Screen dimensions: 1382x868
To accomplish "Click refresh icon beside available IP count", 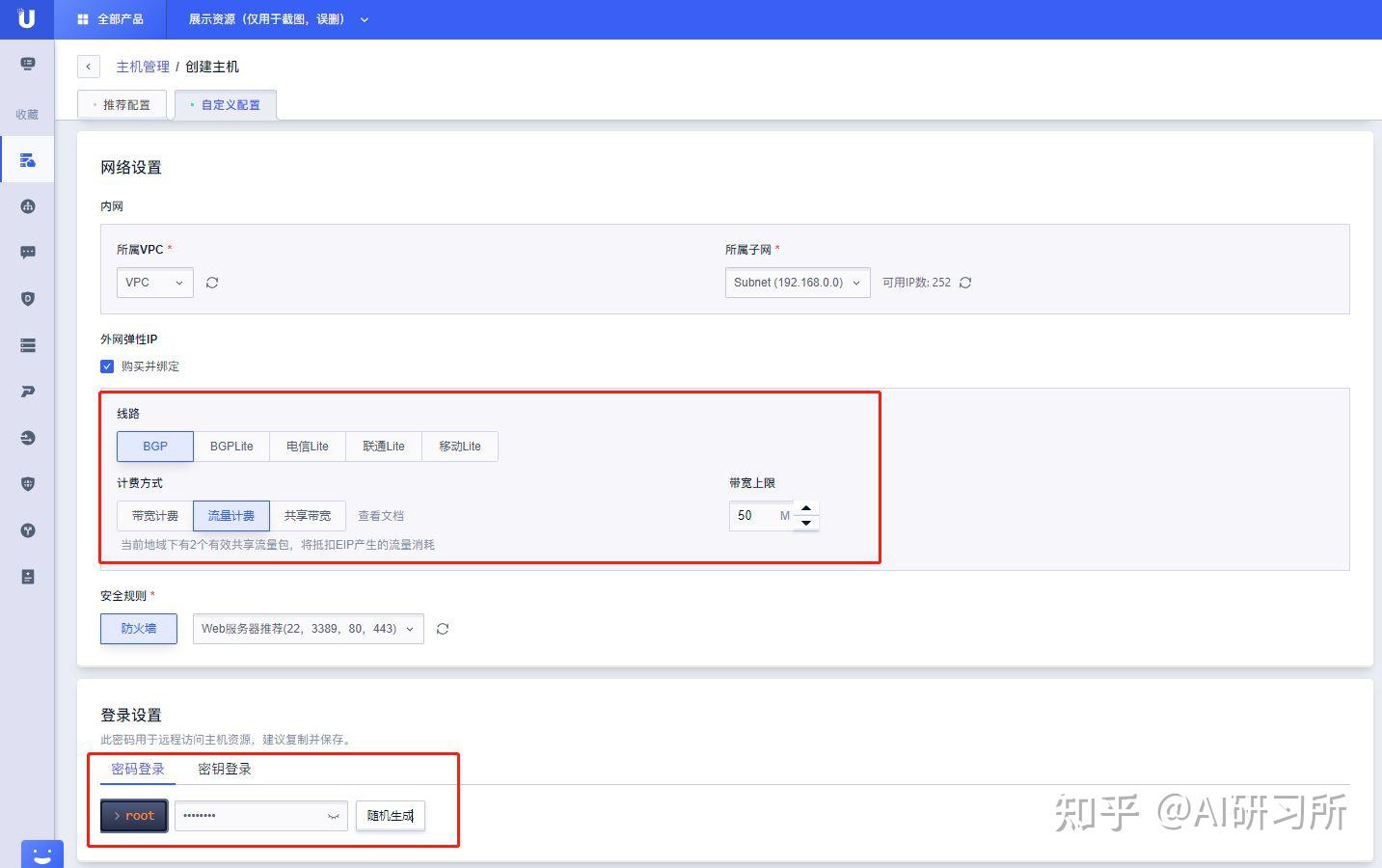I will tap(965, 282).
